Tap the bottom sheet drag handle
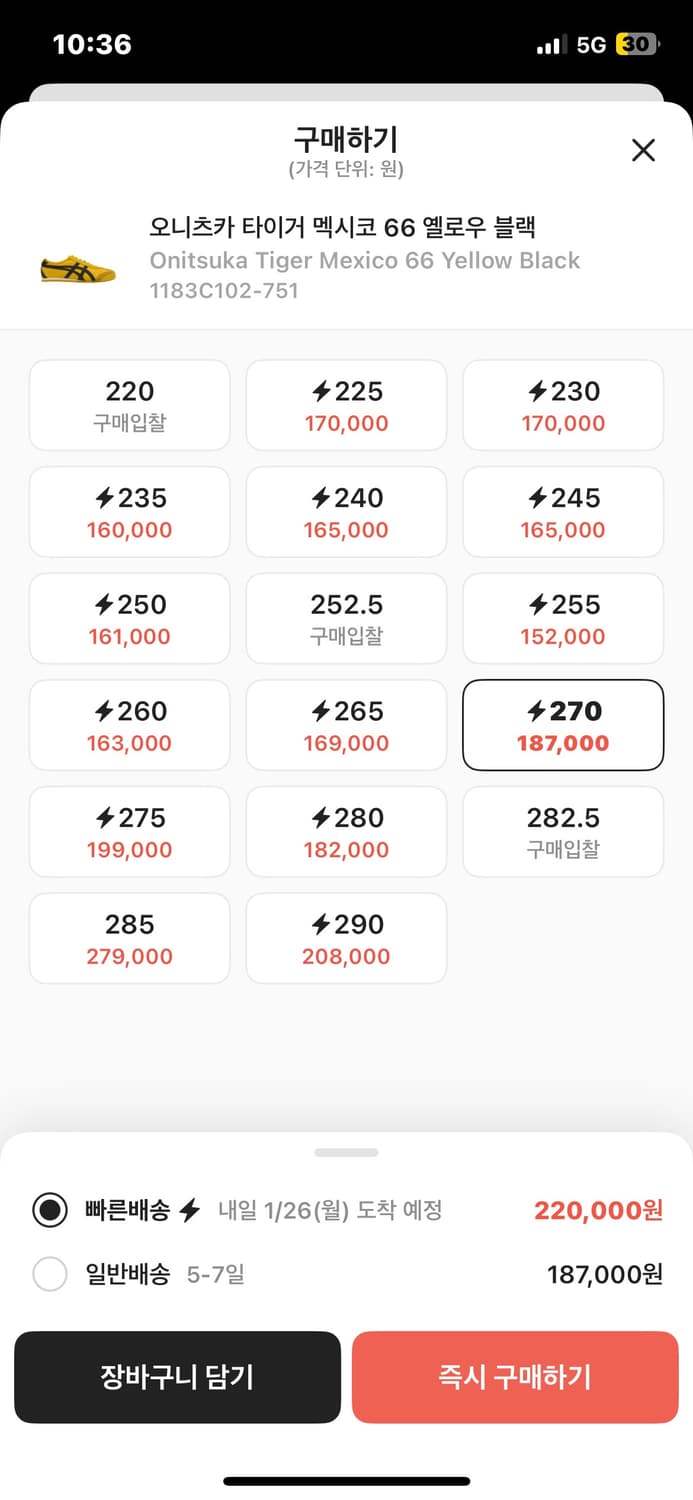Image resolution: width=693 pixels, height=1500 pixels. coord(346,1152)
